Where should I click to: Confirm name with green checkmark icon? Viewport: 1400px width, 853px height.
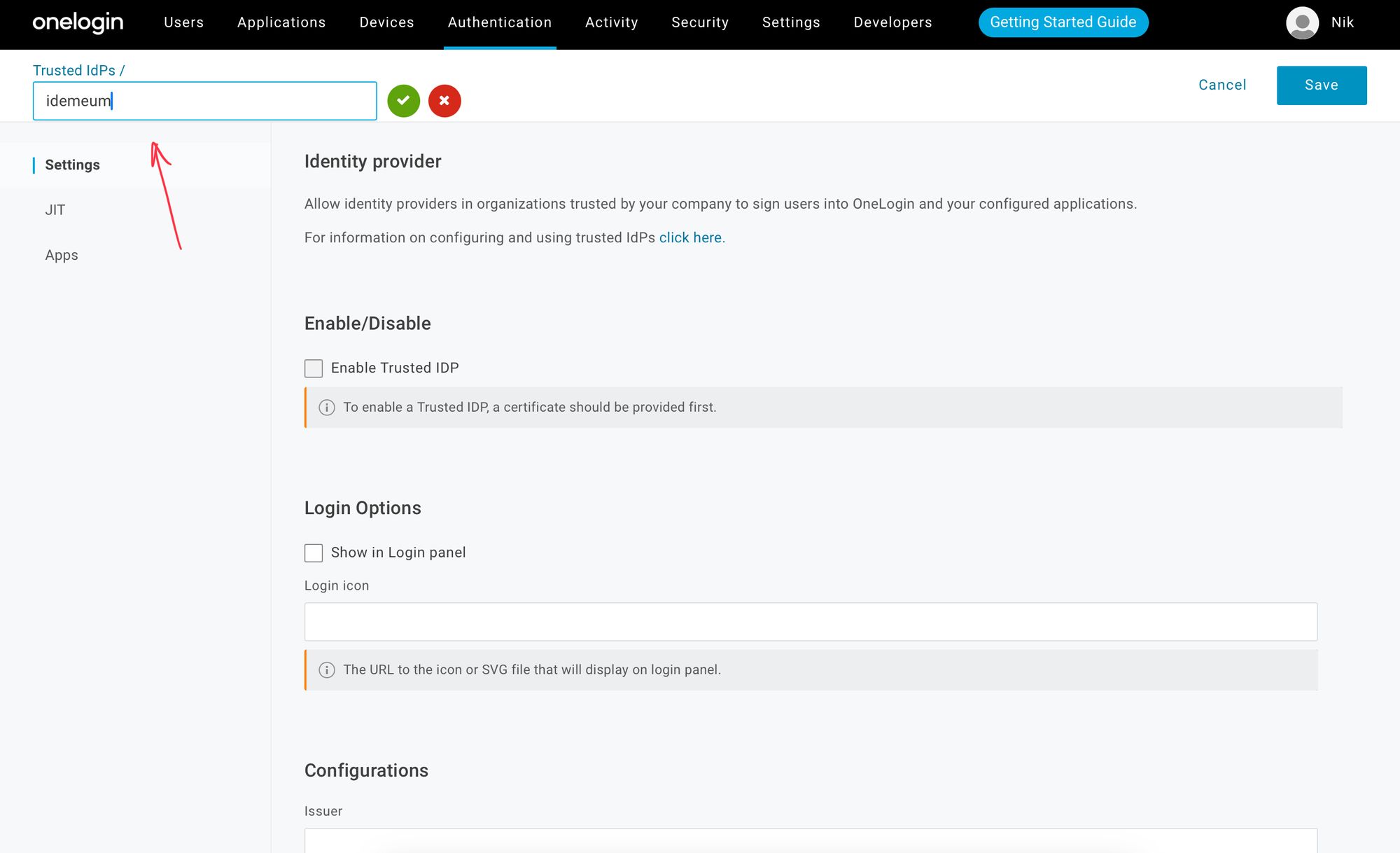[x=404, y=101]
